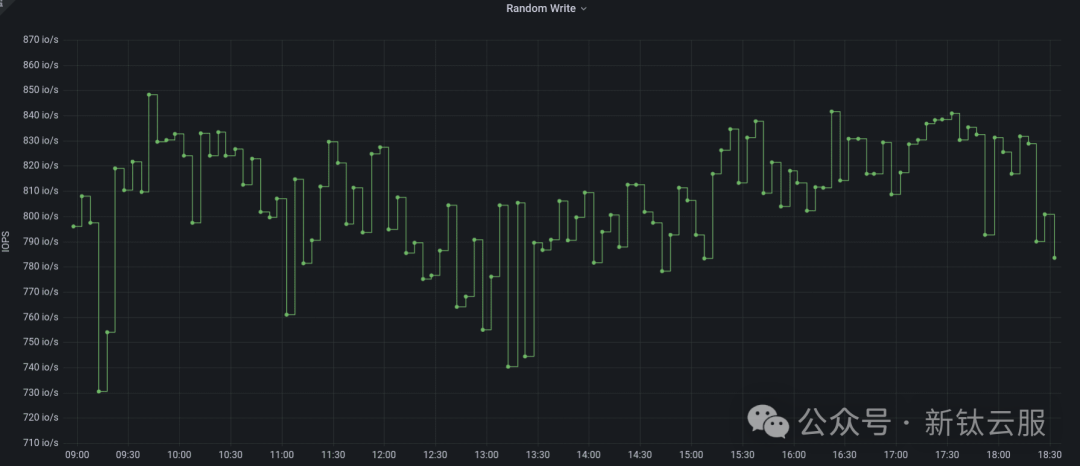Click the 760 io/s axis label

coord(41,317)
